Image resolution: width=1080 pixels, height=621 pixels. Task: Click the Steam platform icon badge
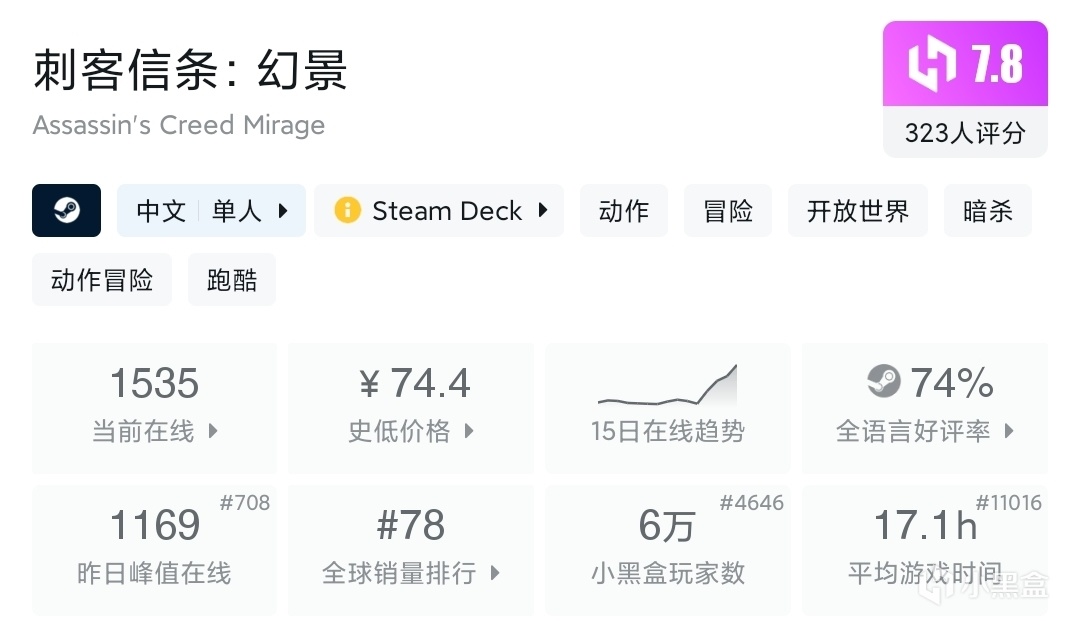click(x=66, y=211)
